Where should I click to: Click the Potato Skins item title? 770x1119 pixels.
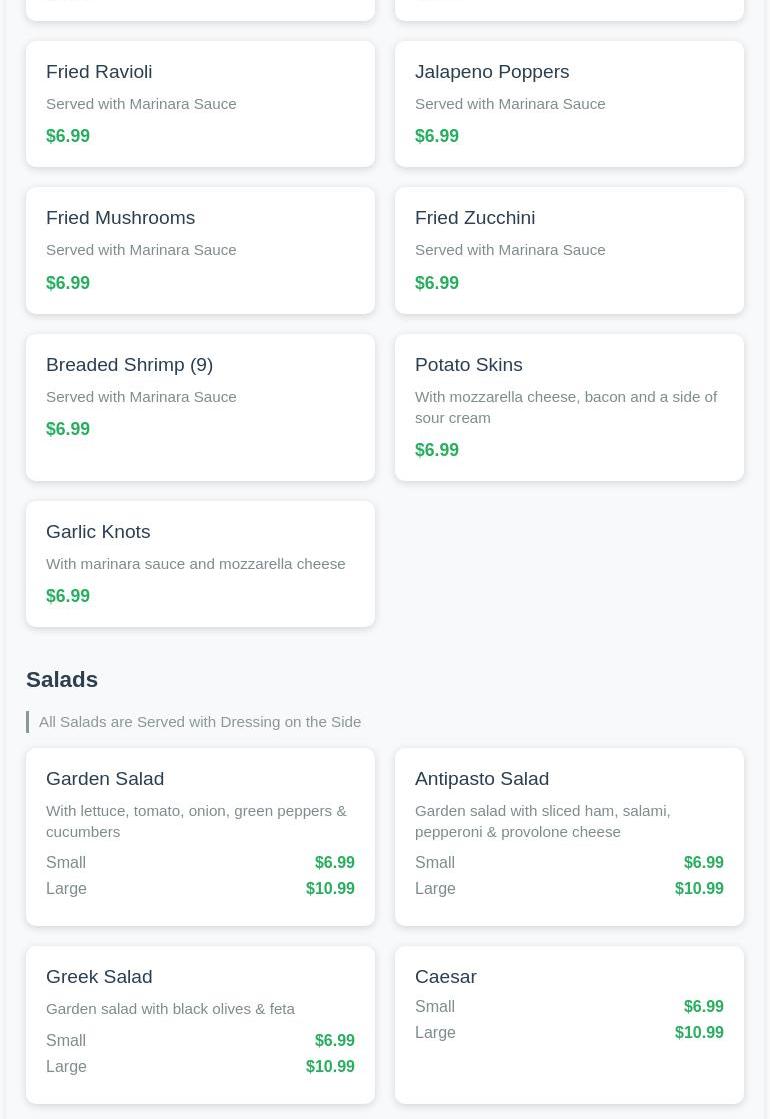(x=468, y=365)
